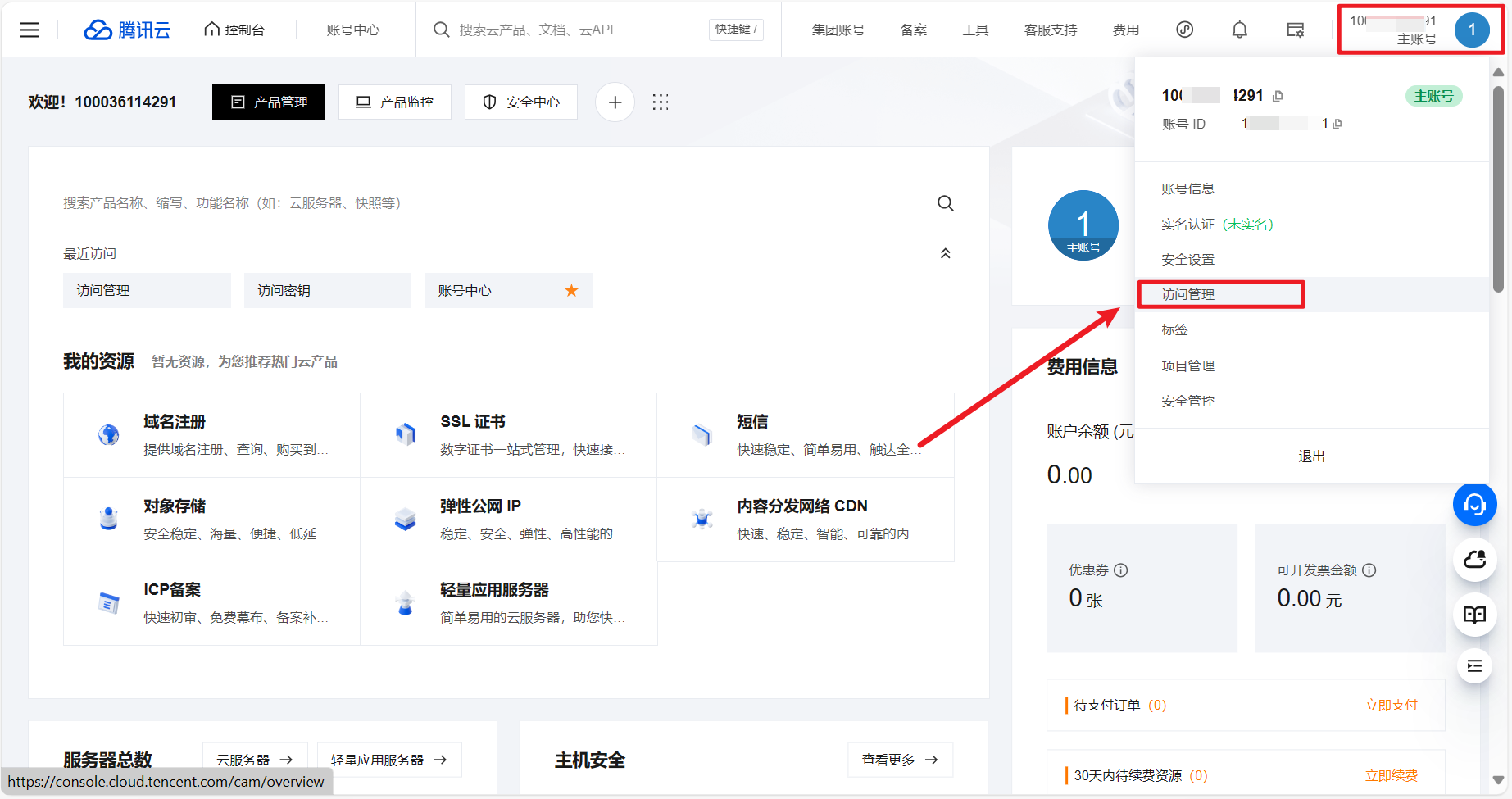The height and width of the screenshot is (799, 1512).
Task: Open the apps grid icon next to the plus
Action: 661,102
